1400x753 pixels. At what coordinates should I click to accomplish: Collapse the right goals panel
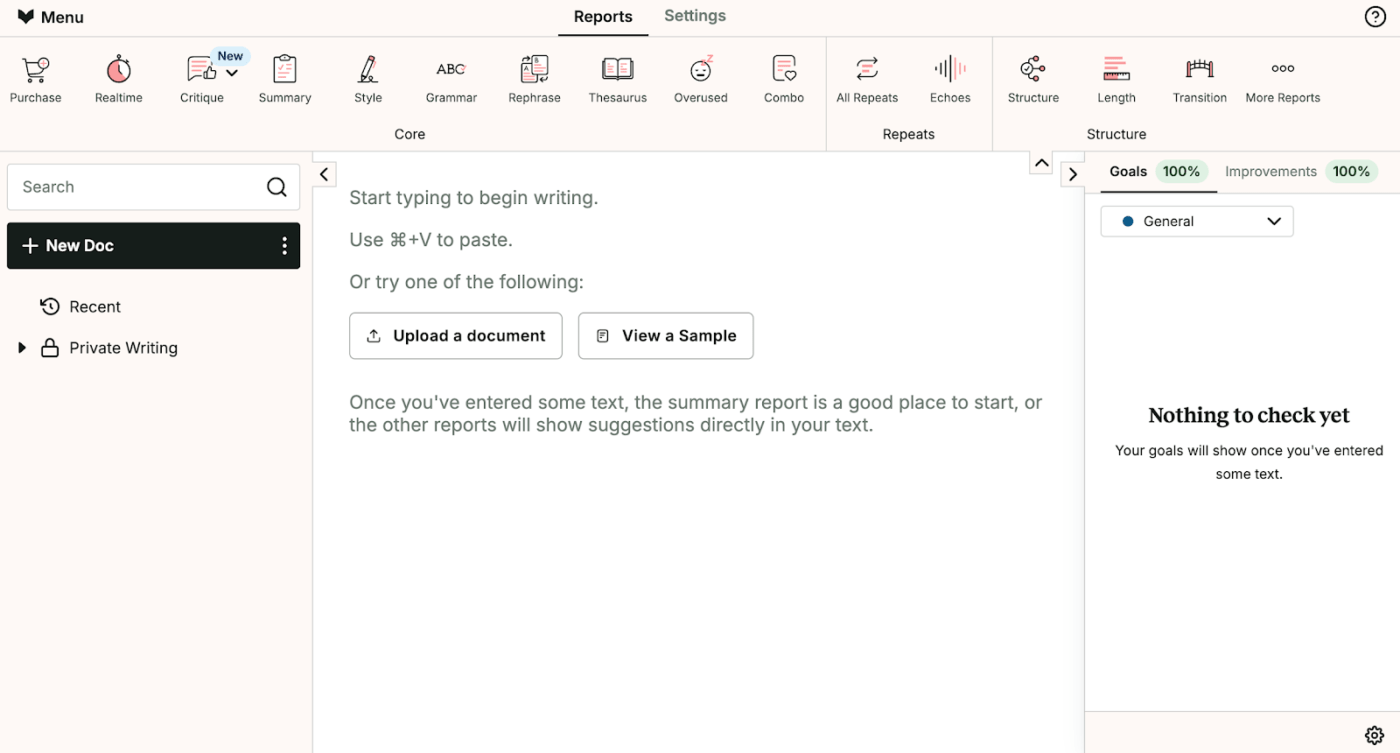pos(1072,174)
